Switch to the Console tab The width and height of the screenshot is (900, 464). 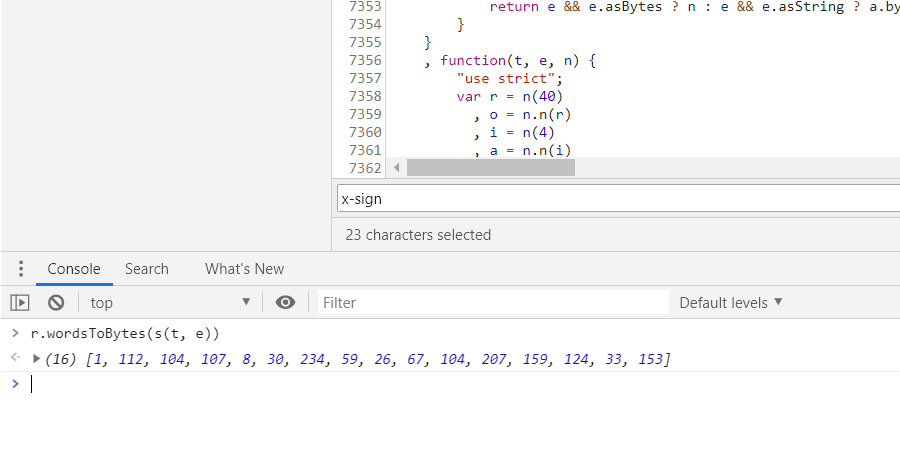point(74,269)
